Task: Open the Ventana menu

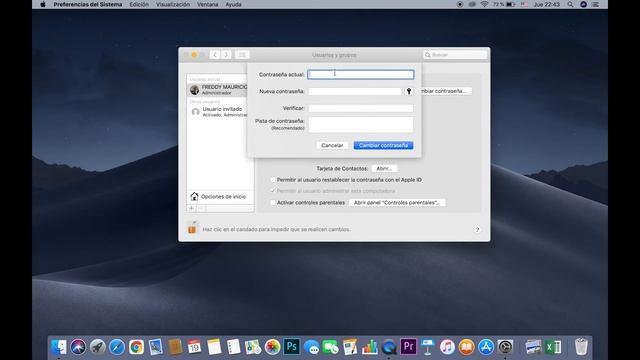Action: [x=207, y=4]
